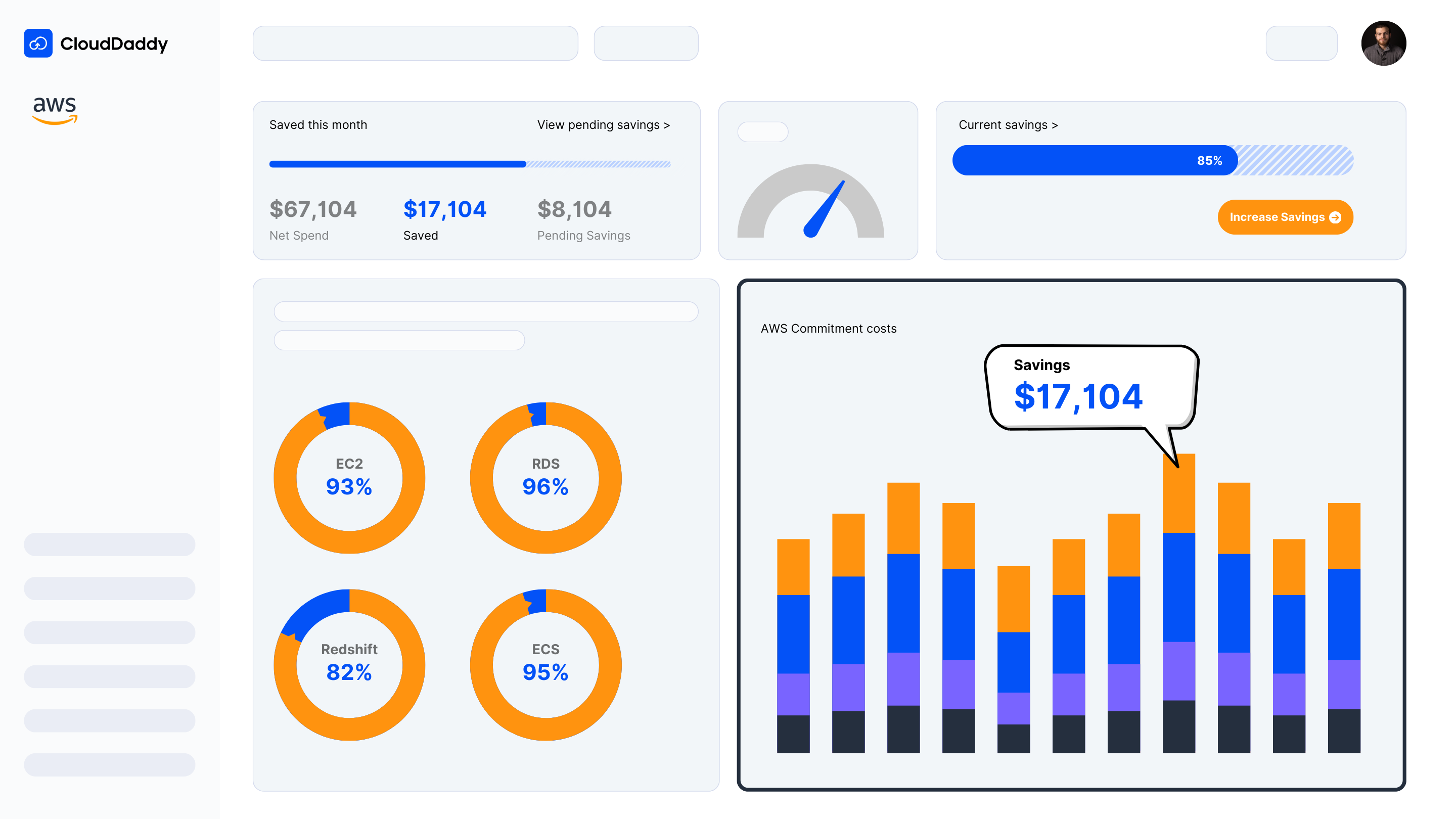Click the EC2 93% donut chart
Viewport: 1456px width, 819px height.
coord(349,478)
